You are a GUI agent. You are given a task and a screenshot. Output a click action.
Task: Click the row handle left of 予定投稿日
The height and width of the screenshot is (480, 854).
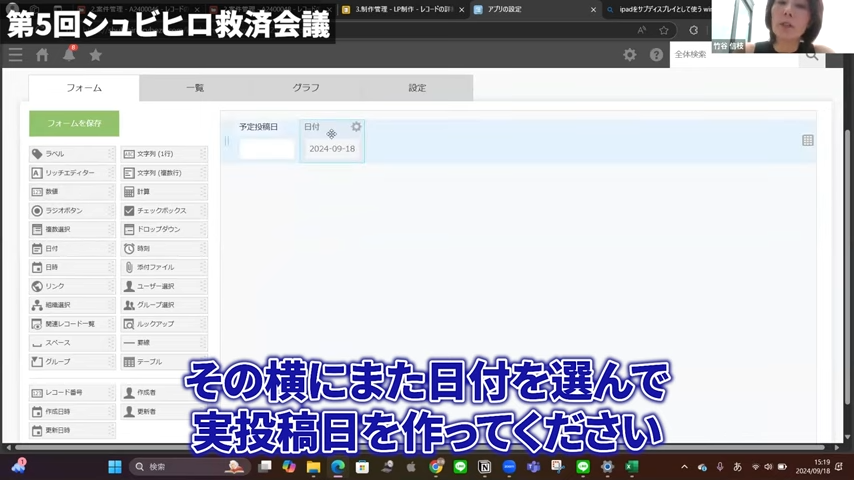click(x=227, y=141)
